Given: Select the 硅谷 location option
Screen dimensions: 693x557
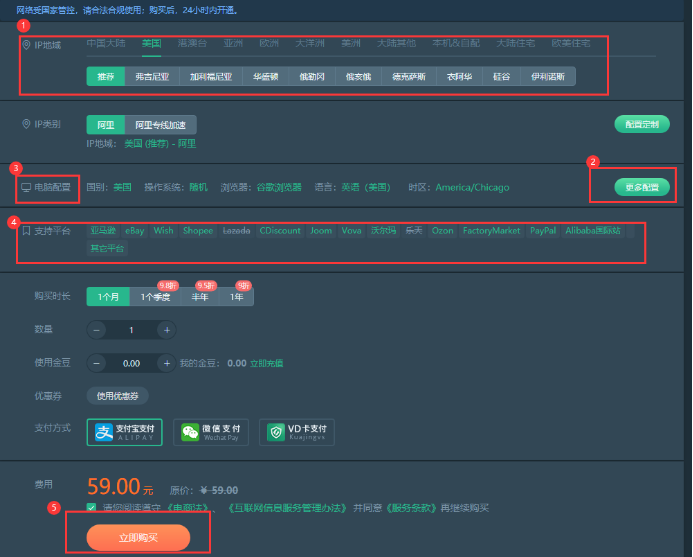Looking at the screenshot, I should 502,76.
